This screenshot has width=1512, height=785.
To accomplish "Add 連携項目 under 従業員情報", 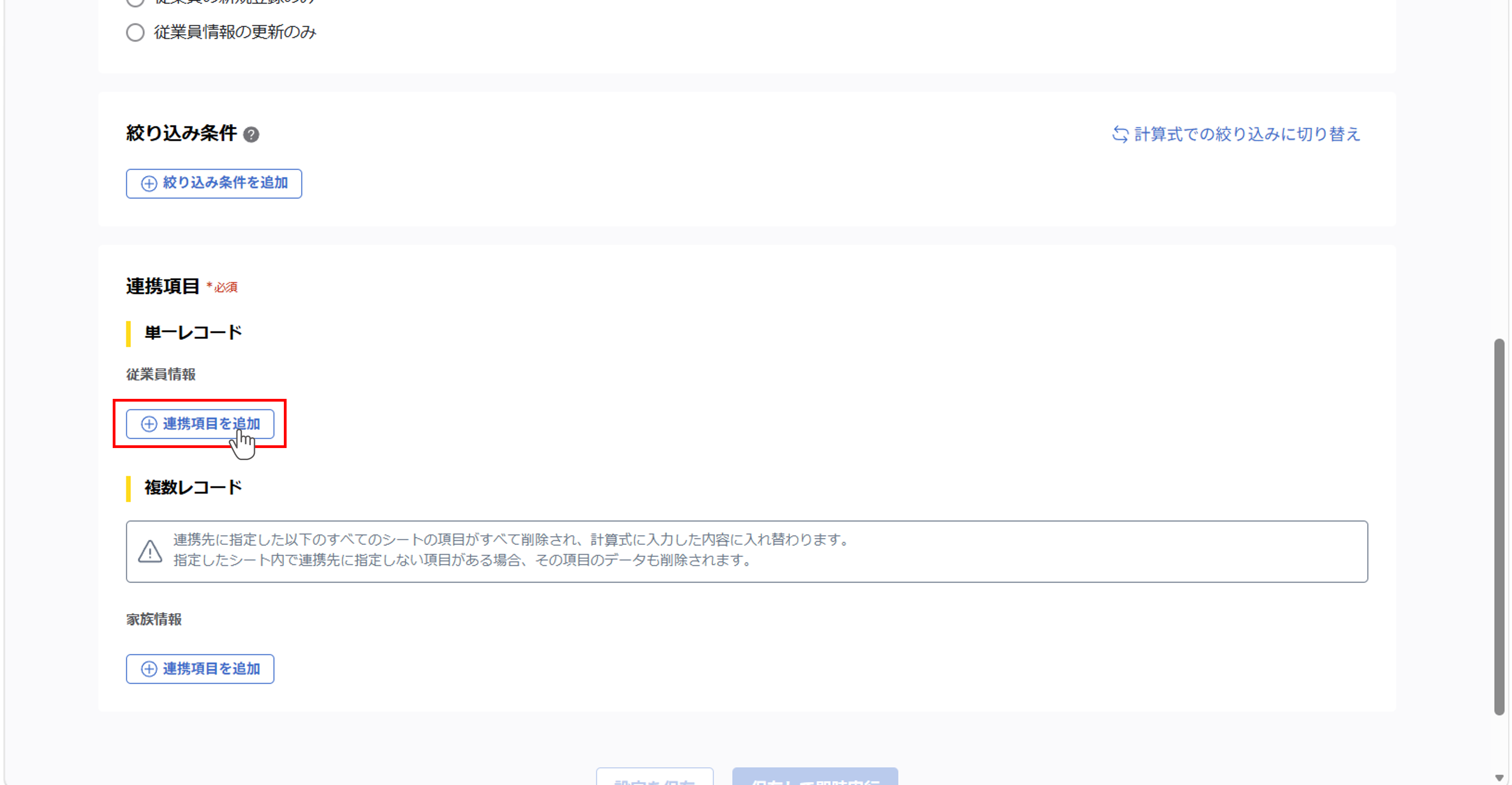I will (200, 423).
